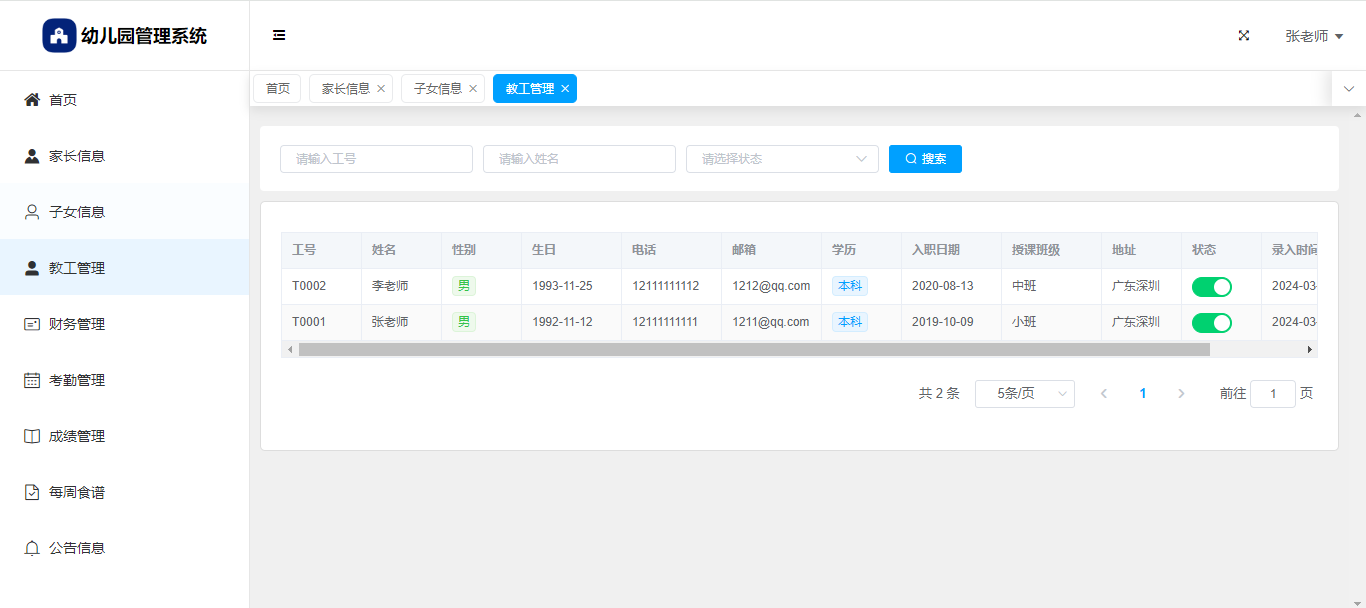Open 每周食谱 in the sidebar
This screenshot has width=1366, height=608.
(76, 492)
